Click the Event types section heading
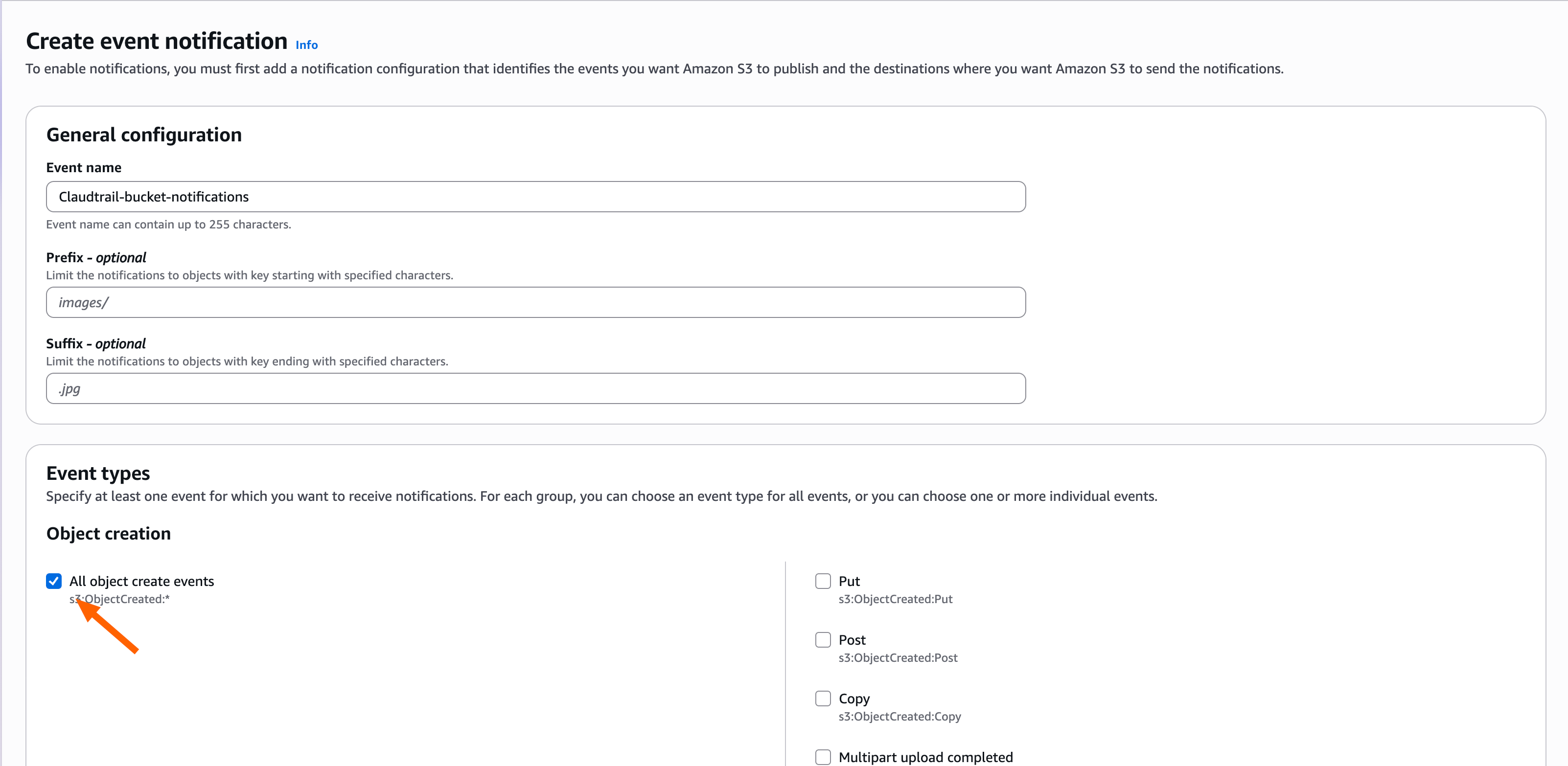Viewport: 1568px width, 766px height. pos(98,473)
